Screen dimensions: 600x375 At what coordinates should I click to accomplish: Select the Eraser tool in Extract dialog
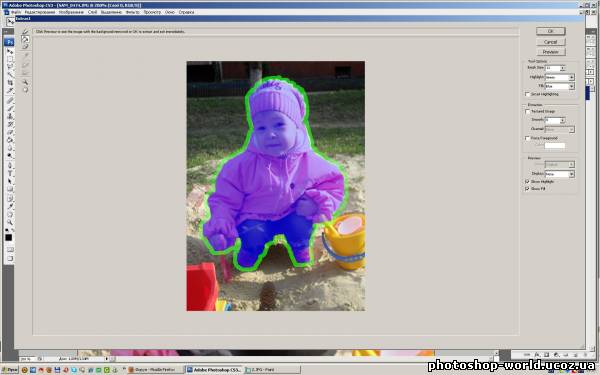point(25,47)
